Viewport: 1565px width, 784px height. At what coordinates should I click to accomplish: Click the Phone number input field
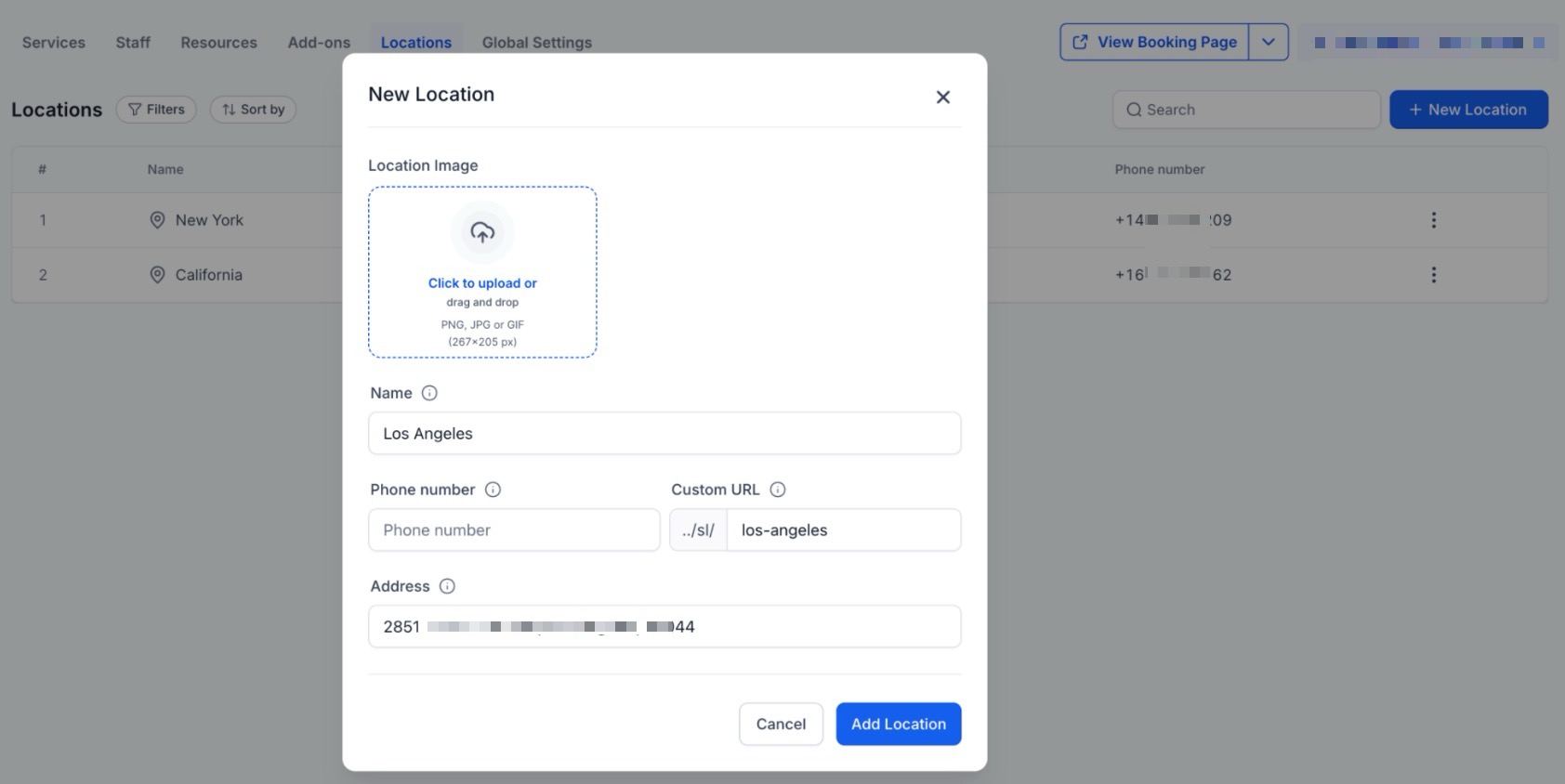click(x=514, y=530)
